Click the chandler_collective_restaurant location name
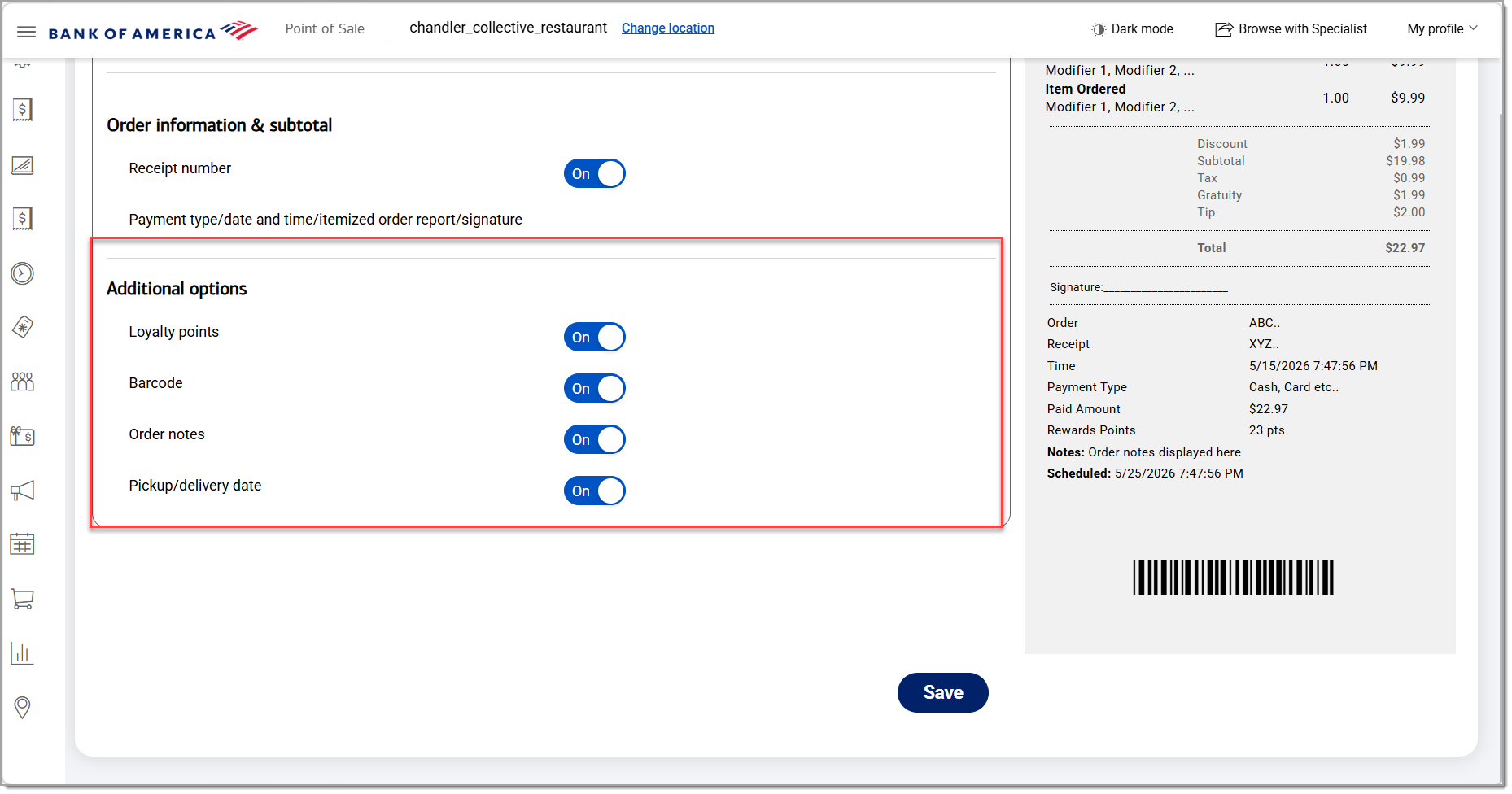The width and height of the screenshot is (1512, 794). click(x=509, y=28)
